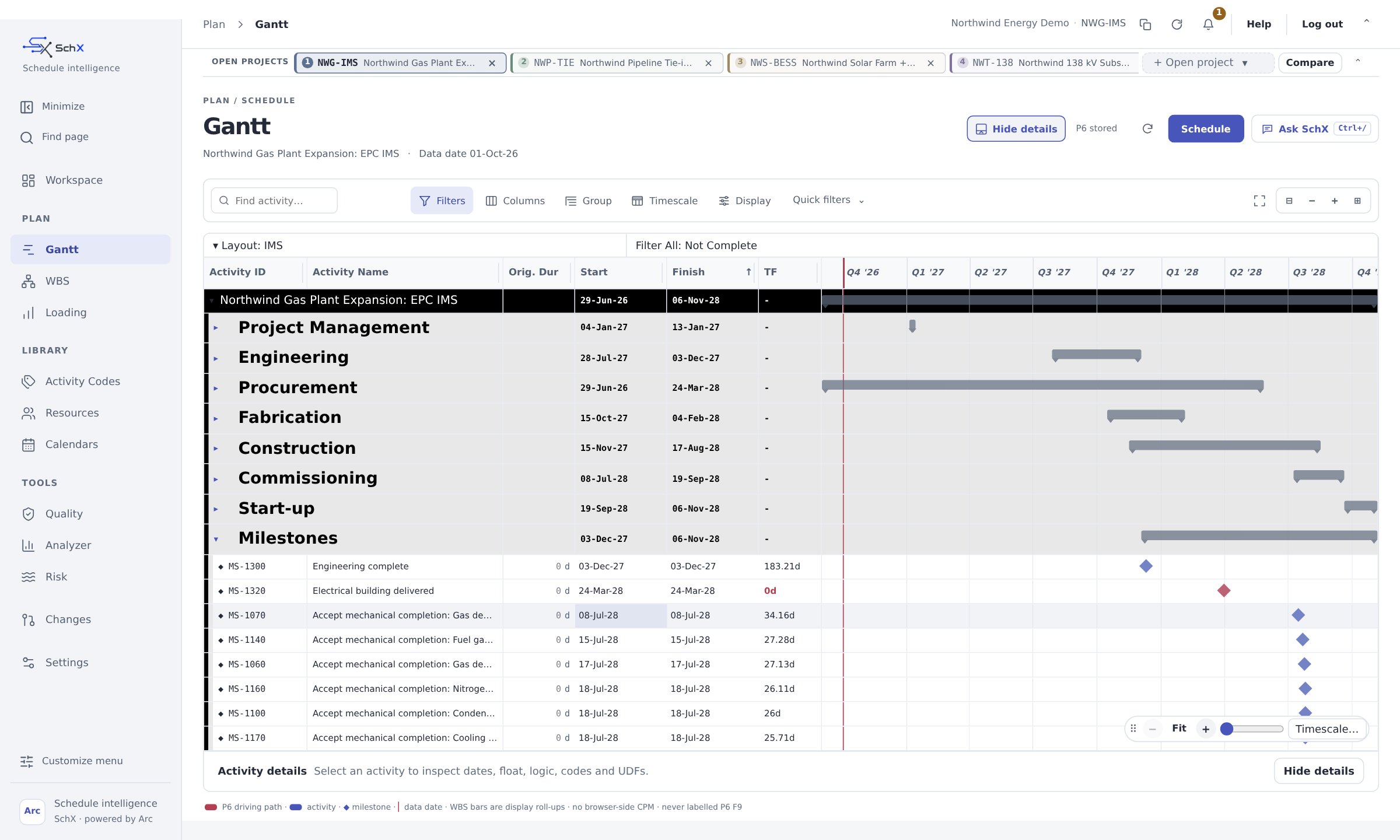1400x840 pixels.
Task: Open the Group menu
Action: pos(588,201)
